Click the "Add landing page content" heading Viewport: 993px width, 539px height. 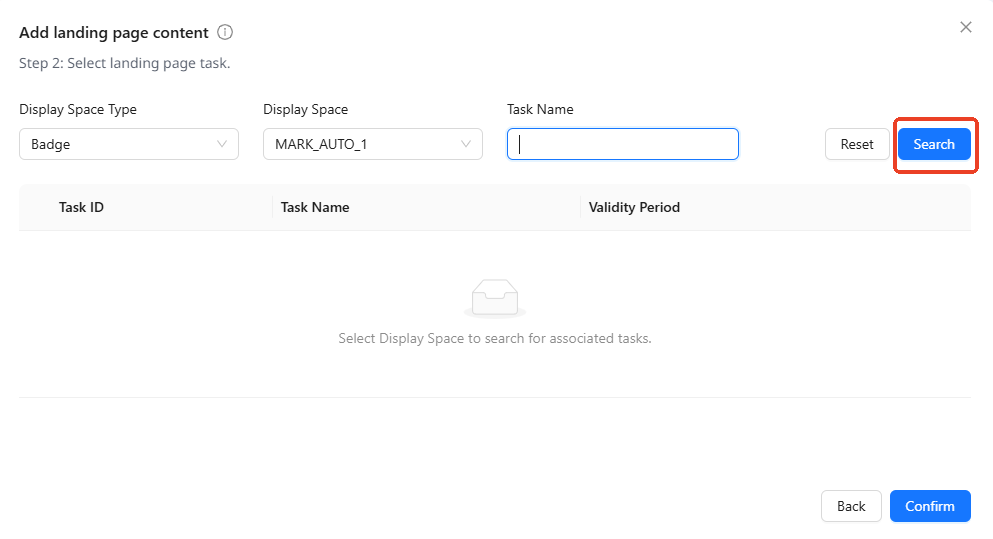[x=114, y=32]
